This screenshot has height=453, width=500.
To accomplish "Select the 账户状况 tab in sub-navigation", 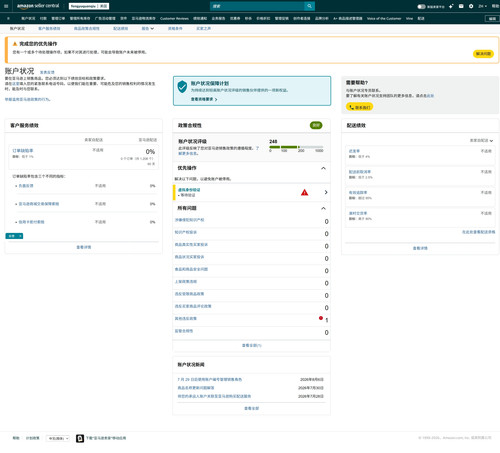I will 17,28.
